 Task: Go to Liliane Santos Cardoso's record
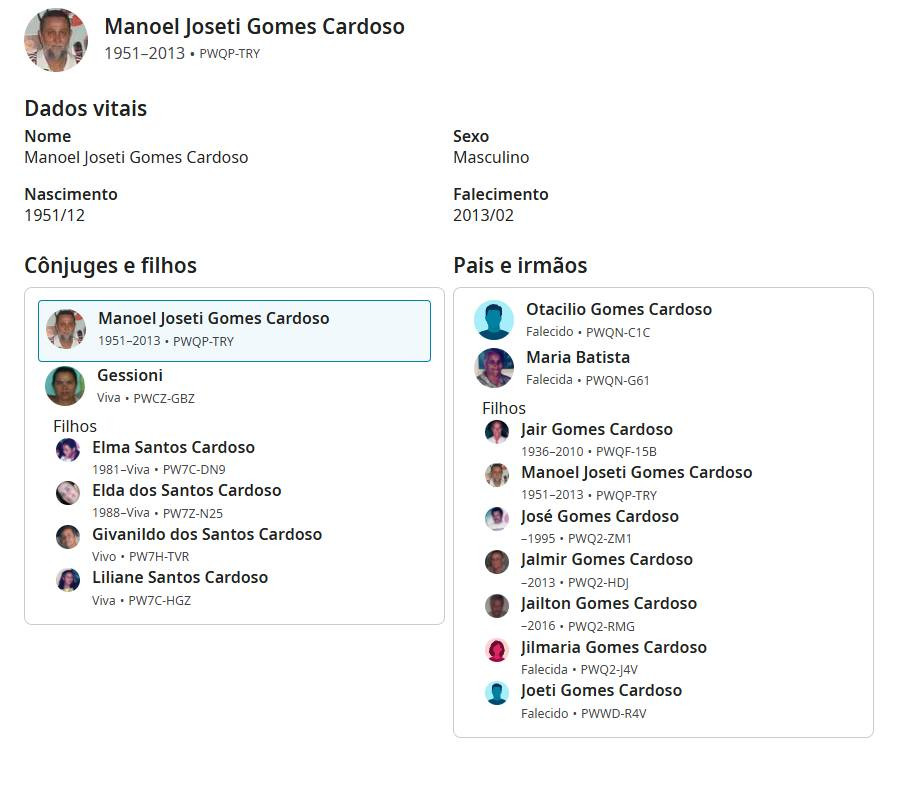coord(180,577)
